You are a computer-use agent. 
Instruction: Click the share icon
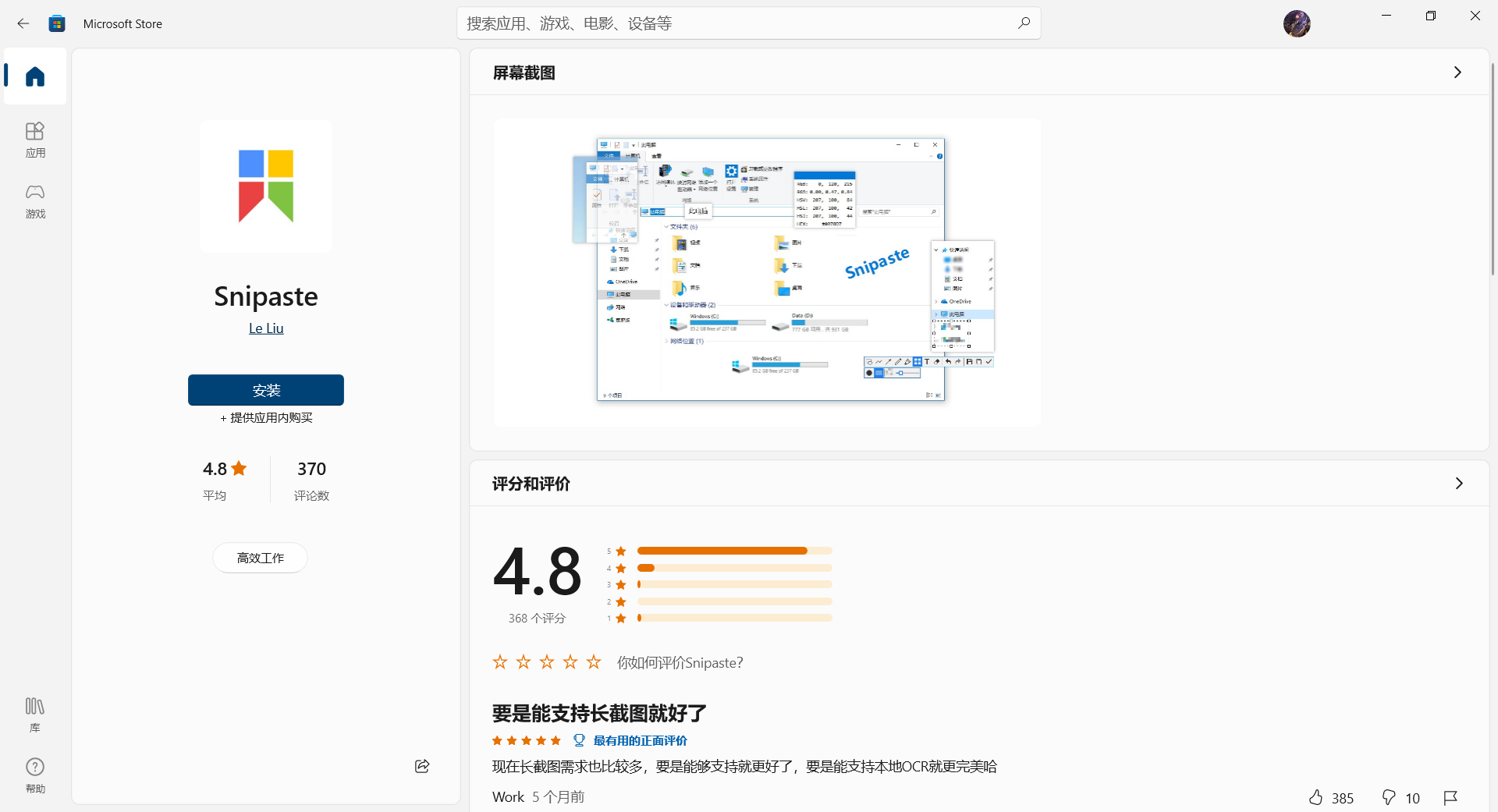click(x=422, y=766)
